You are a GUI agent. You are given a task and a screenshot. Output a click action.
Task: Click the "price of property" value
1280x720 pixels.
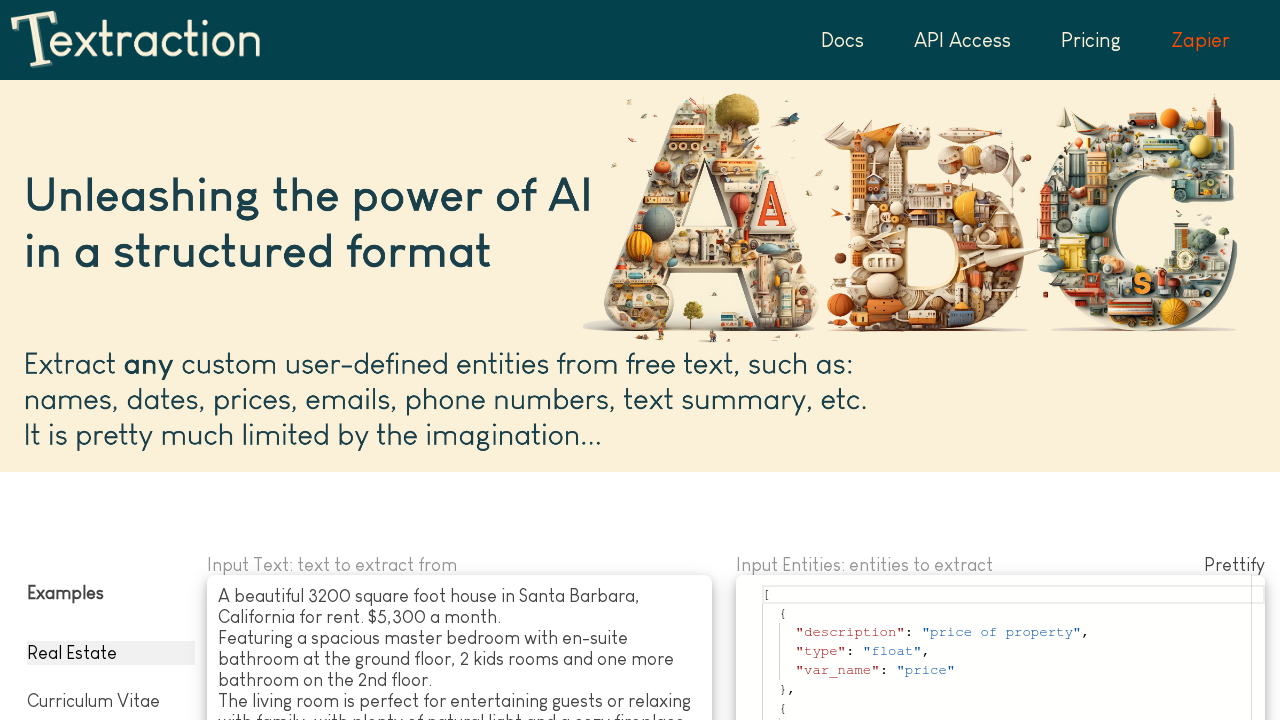tap(1001, 632)
